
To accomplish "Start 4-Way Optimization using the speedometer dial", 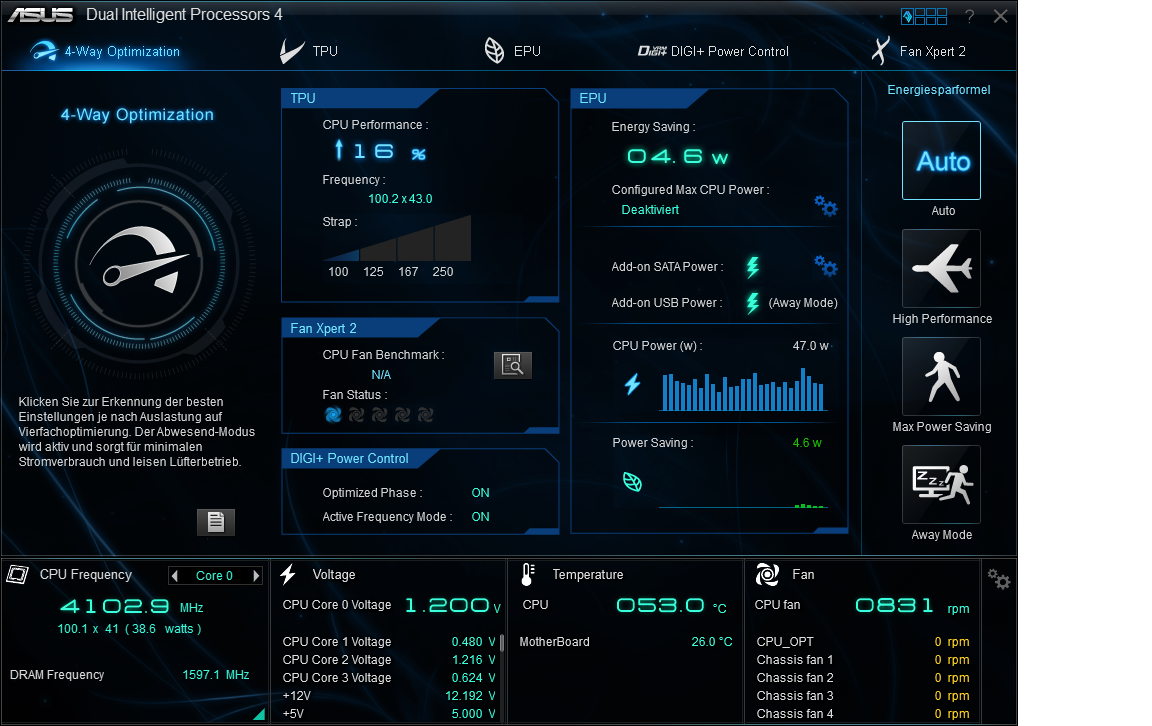I will 140,266.
